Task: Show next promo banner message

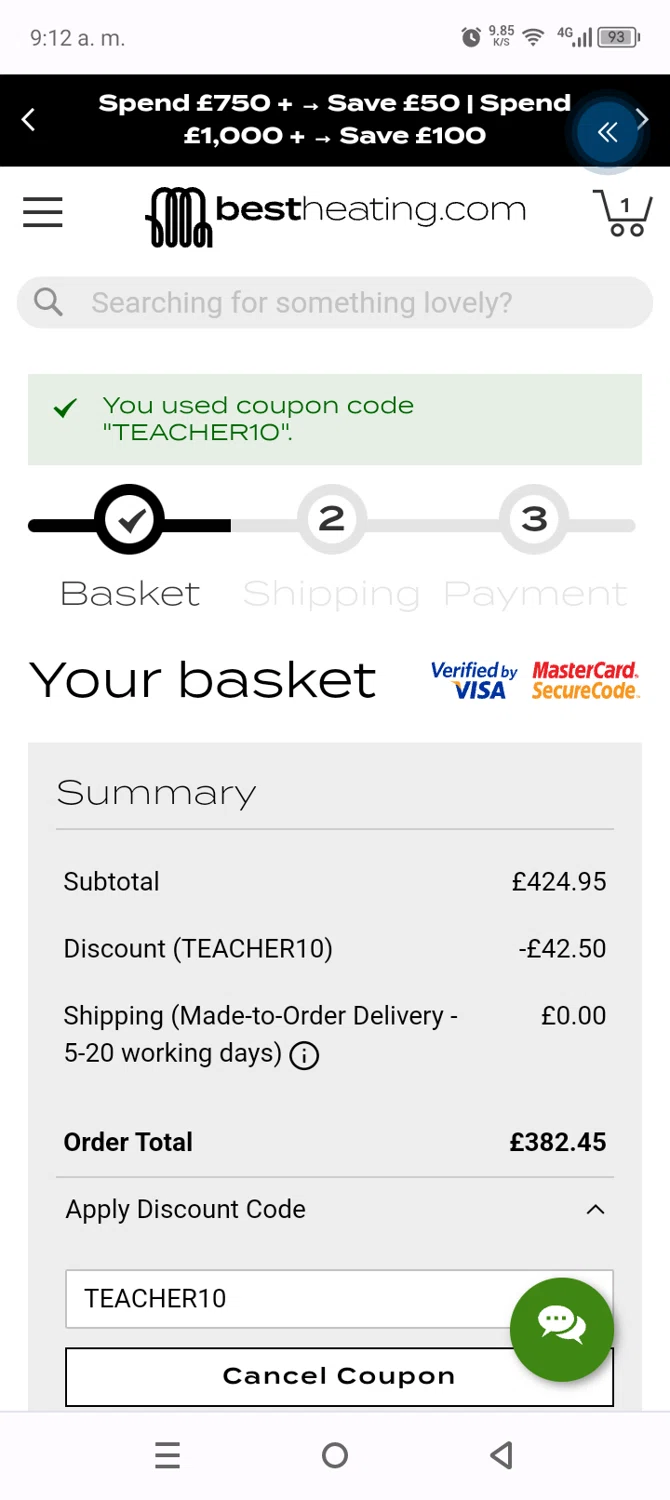Action: [643, 119]
